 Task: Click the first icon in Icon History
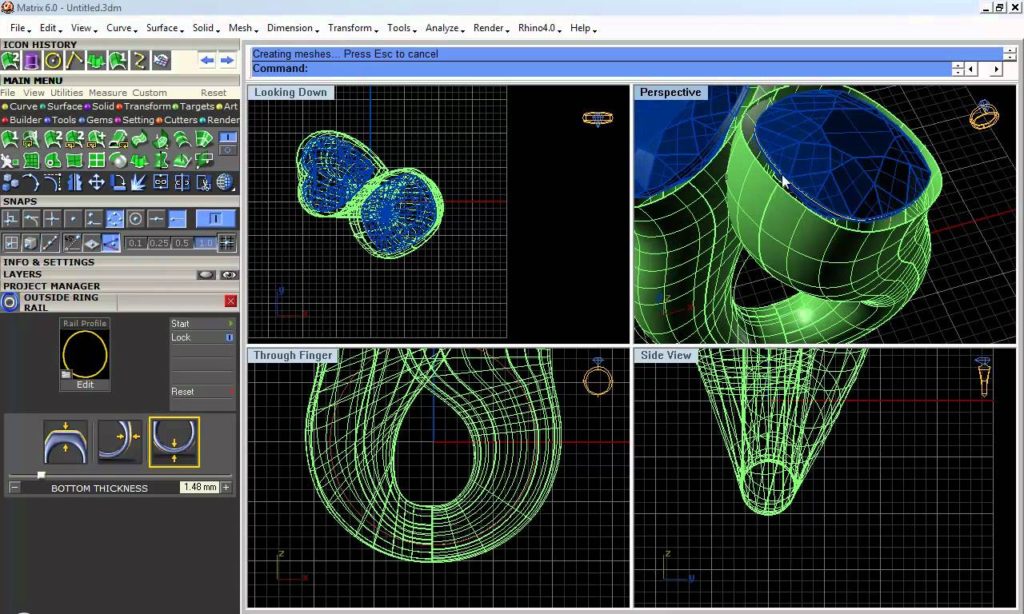coord(12,61)
